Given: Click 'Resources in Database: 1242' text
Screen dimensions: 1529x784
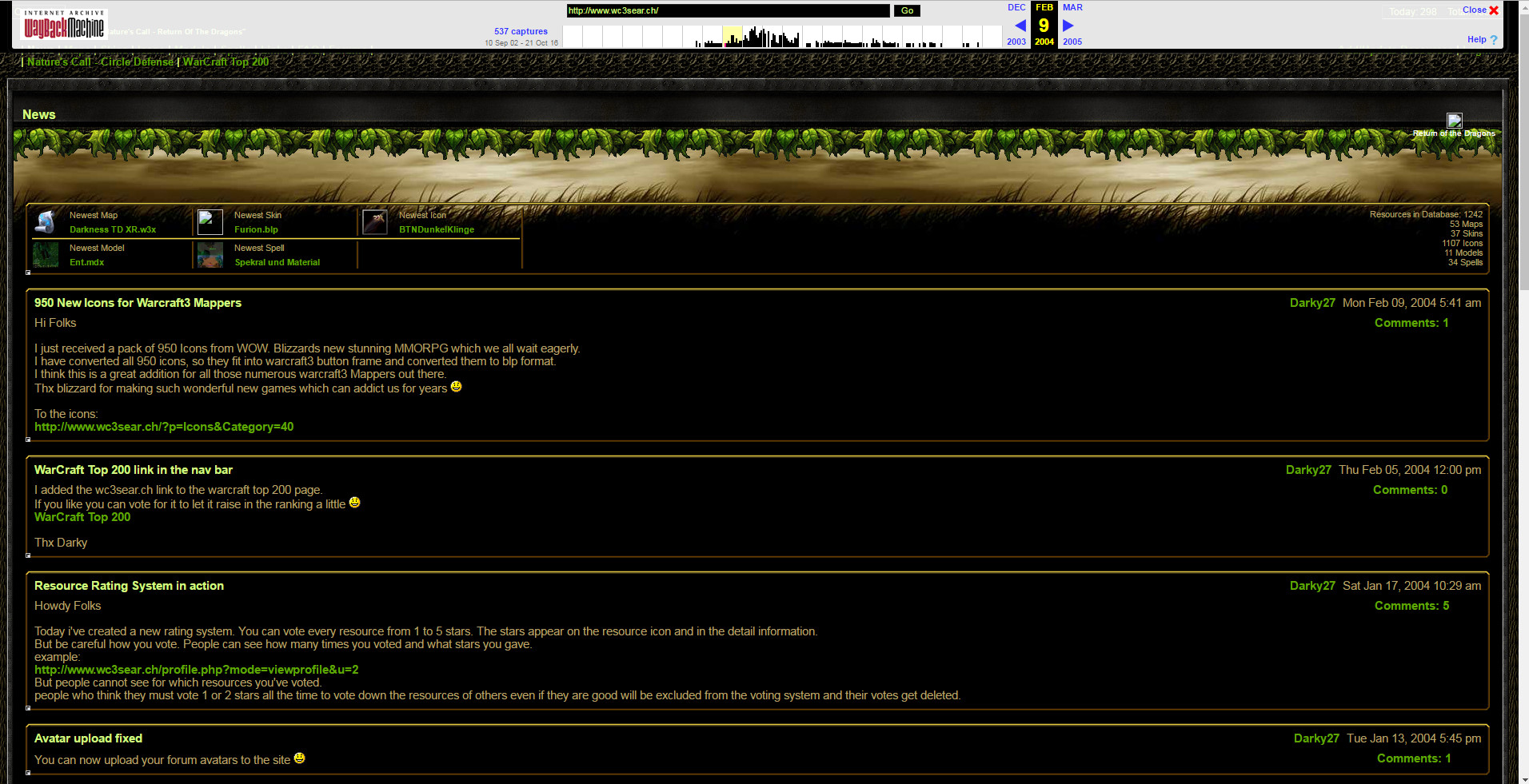Looking at the screenshot, I should pyautogui.click(x=1426, y=214).
